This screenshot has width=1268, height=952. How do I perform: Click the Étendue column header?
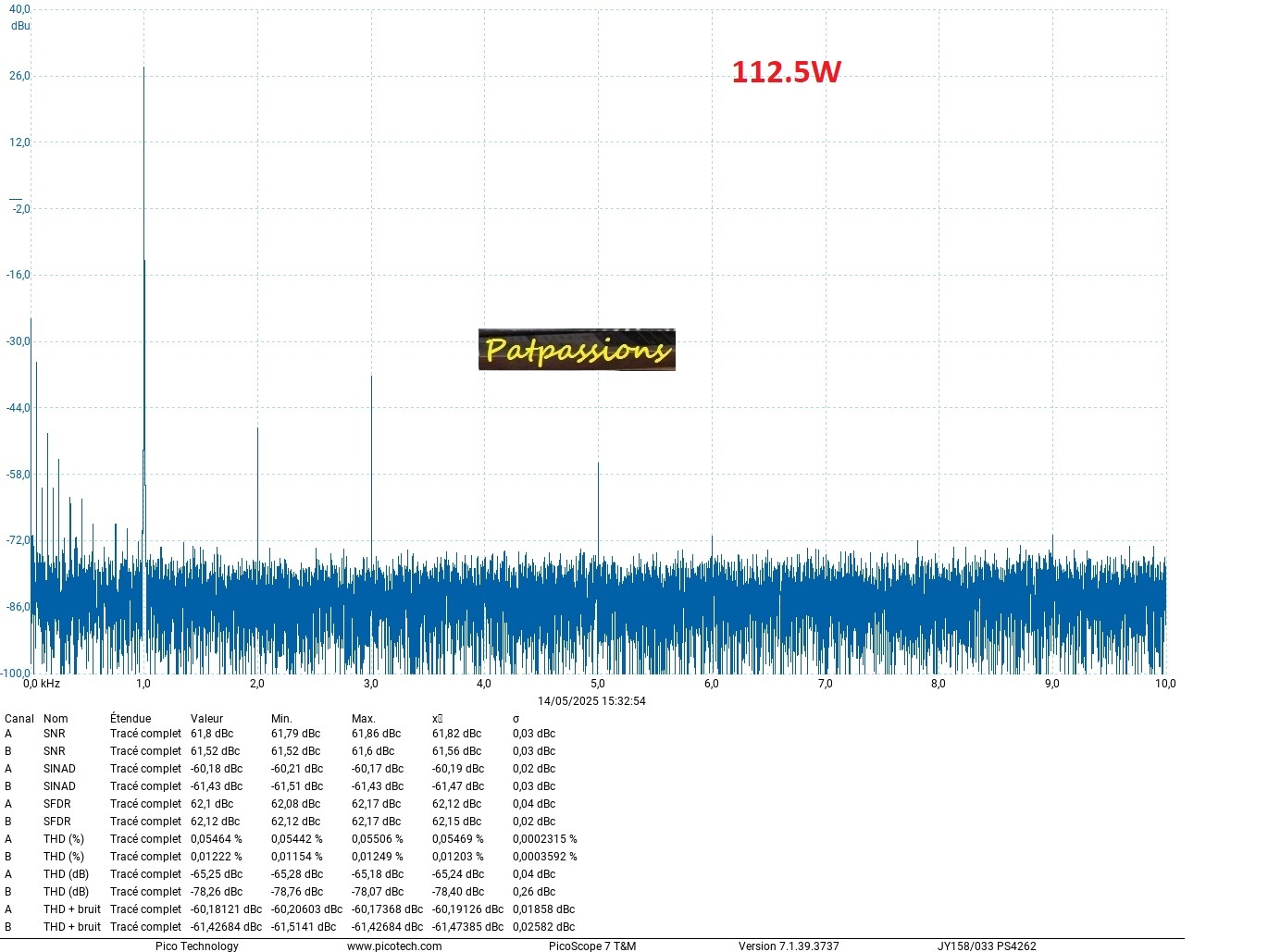pyautogui.click(x=131, y=719)
